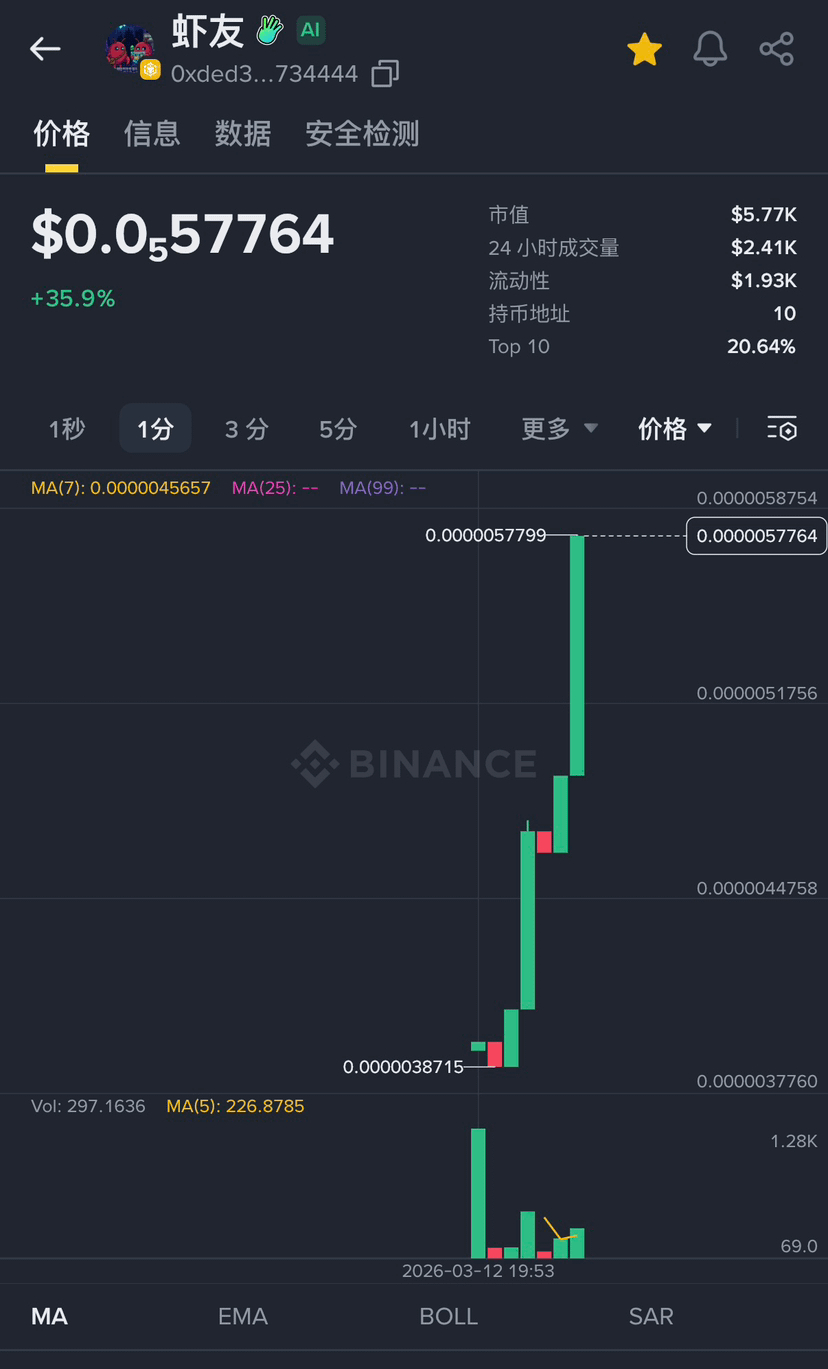Tap the green AI badge
Screen dimensions: 828x1369
[311, 30]
